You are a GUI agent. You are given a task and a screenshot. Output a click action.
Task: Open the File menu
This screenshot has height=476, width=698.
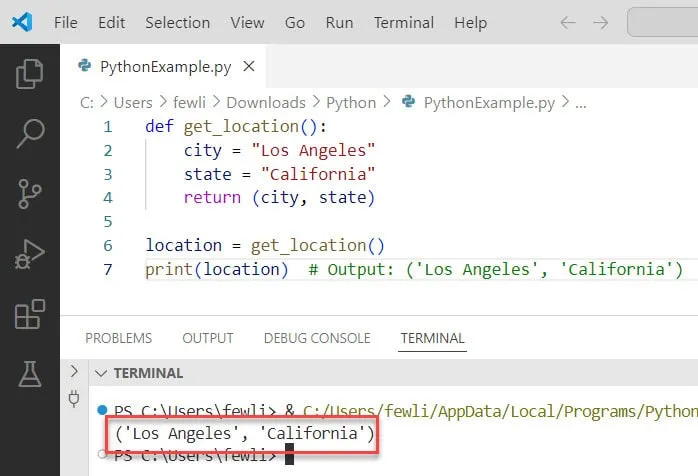point(66,22)
